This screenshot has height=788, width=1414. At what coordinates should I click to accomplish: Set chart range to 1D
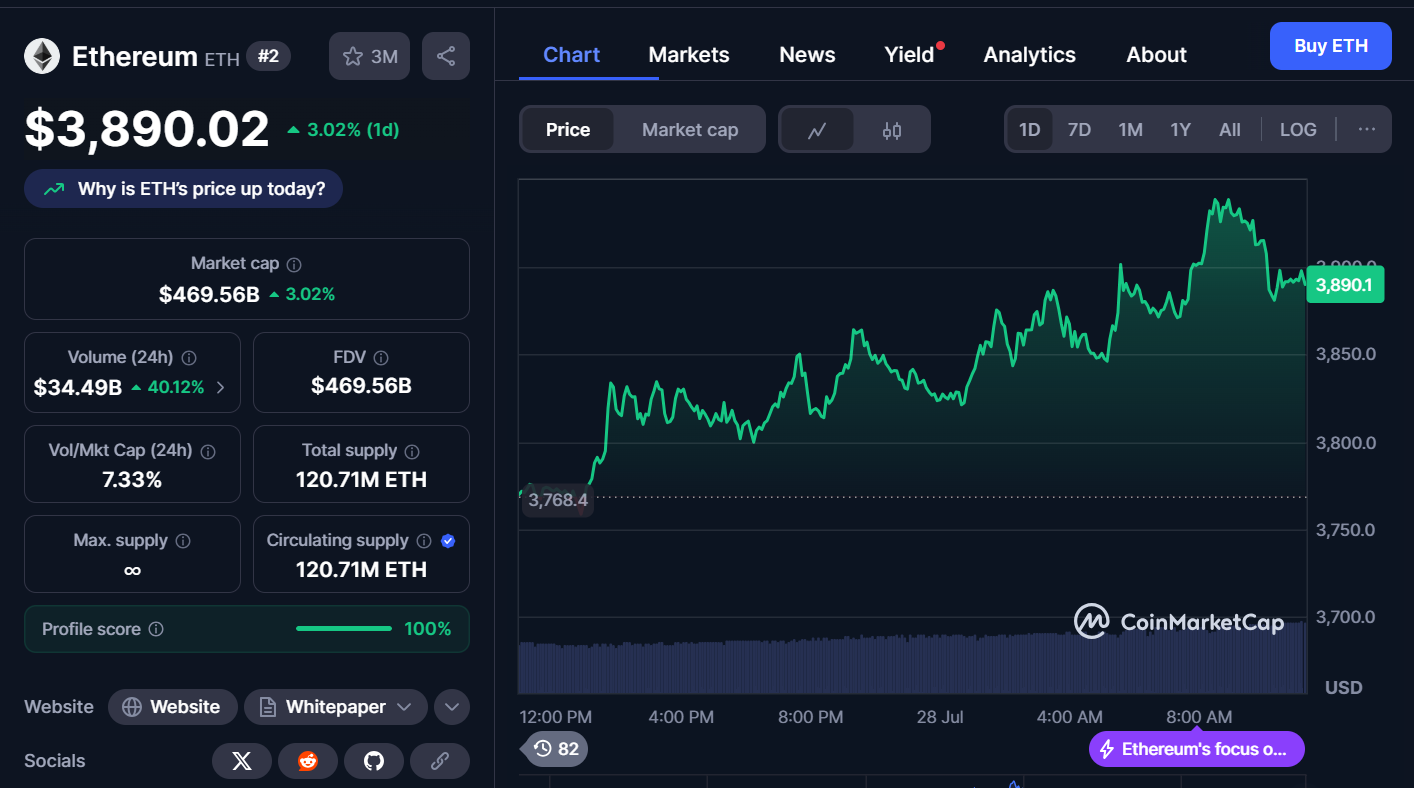coord(1030,130)
